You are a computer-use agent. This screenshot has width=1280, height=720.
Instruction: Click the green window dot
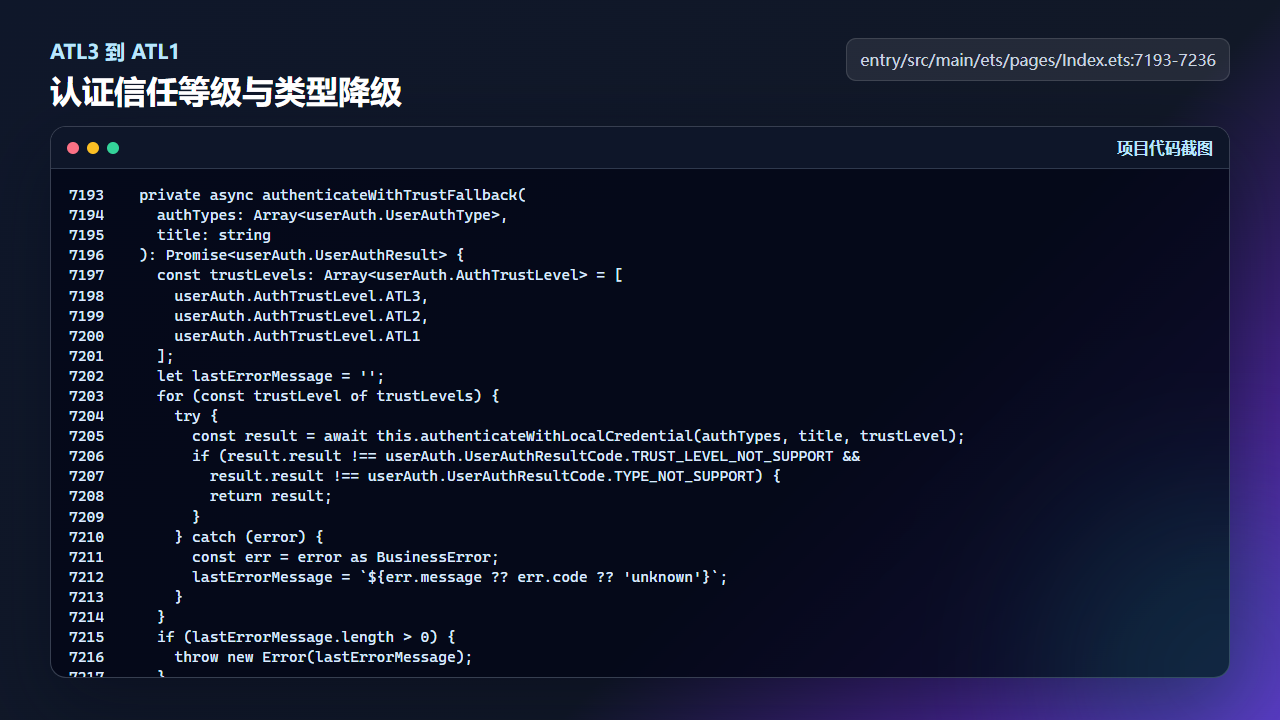click(x=113, y=148)
